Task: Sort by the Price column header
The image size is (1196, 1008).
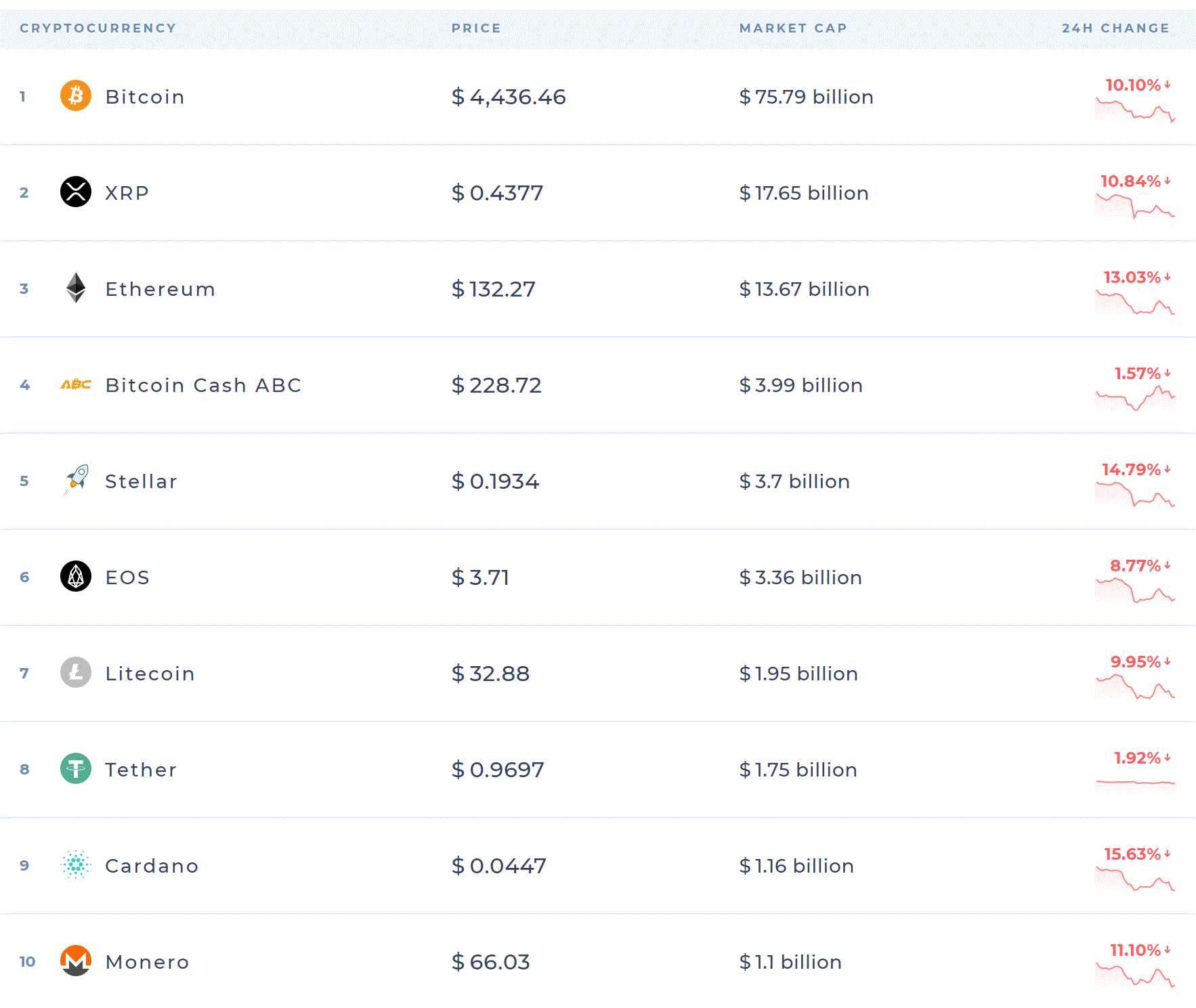Action: tap(476, 28)
